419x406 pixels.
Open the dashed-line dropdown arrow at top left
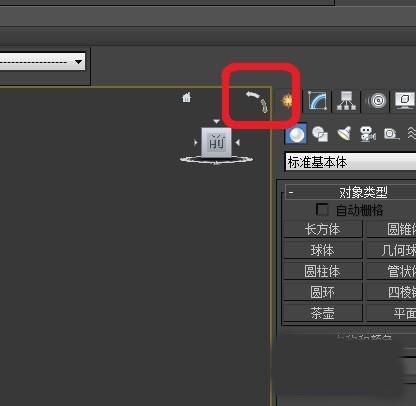point(78,62)
